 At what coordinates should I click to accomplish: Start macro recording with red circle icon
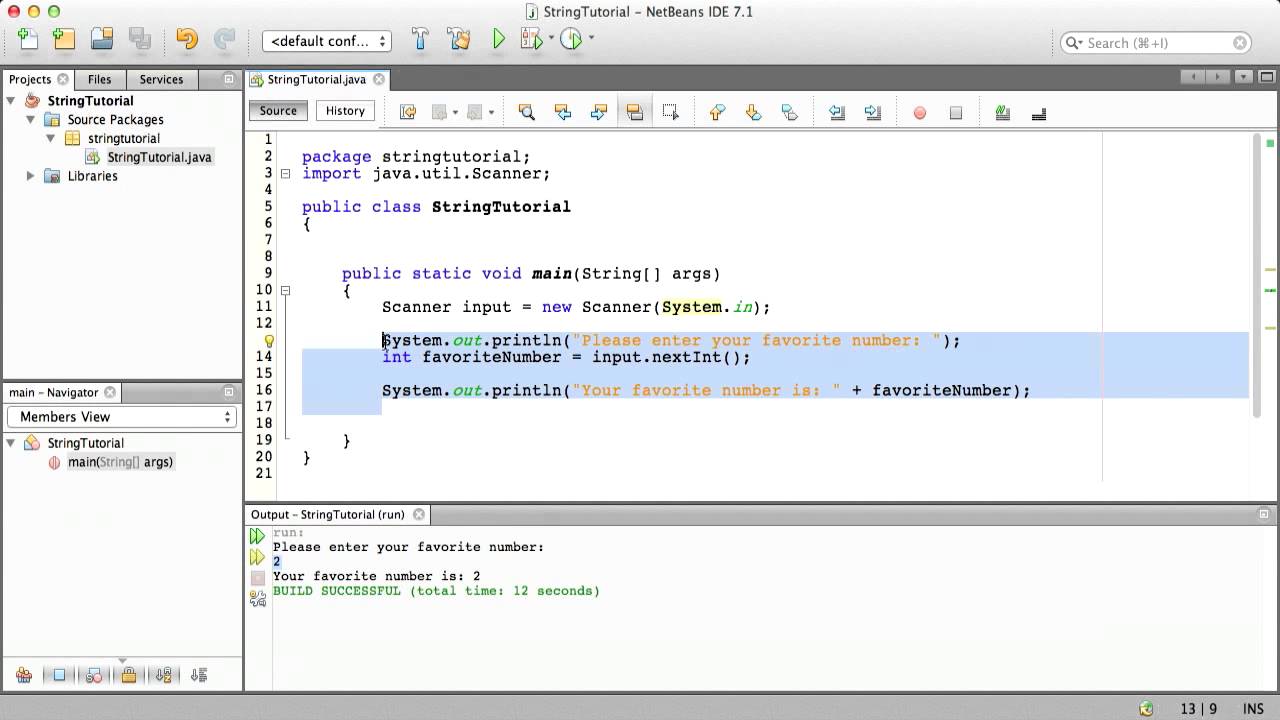pyautogui.click(x=920, y=113)
